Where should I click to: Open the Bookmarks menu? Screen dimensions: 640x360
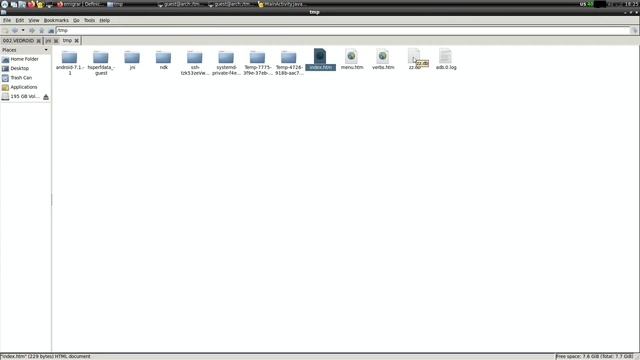56,20
